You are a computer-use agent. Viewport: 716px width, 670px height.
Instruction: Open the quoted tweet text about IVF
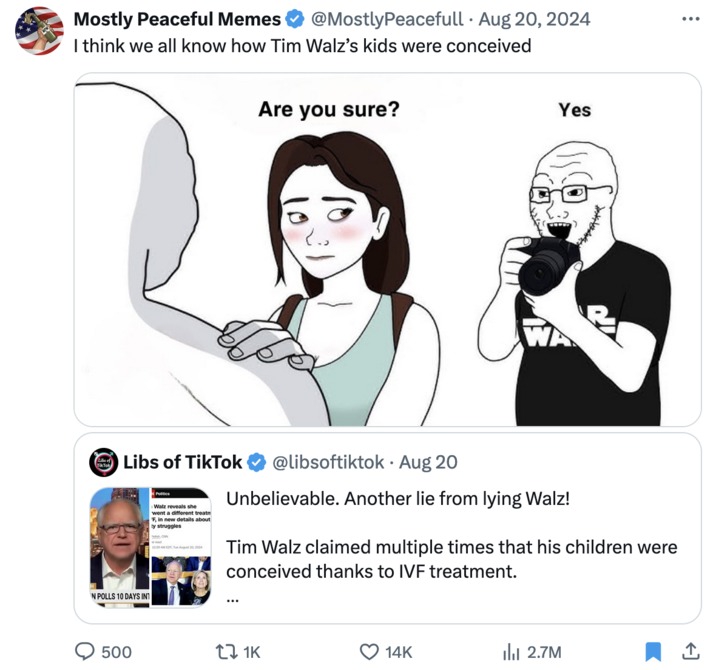452,535
